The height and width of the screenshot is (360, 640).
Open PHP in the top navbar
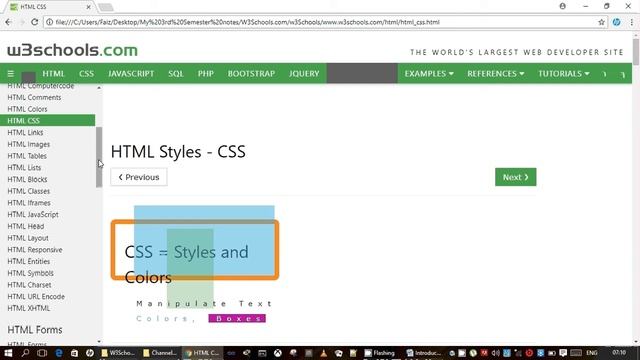(206, 74)
